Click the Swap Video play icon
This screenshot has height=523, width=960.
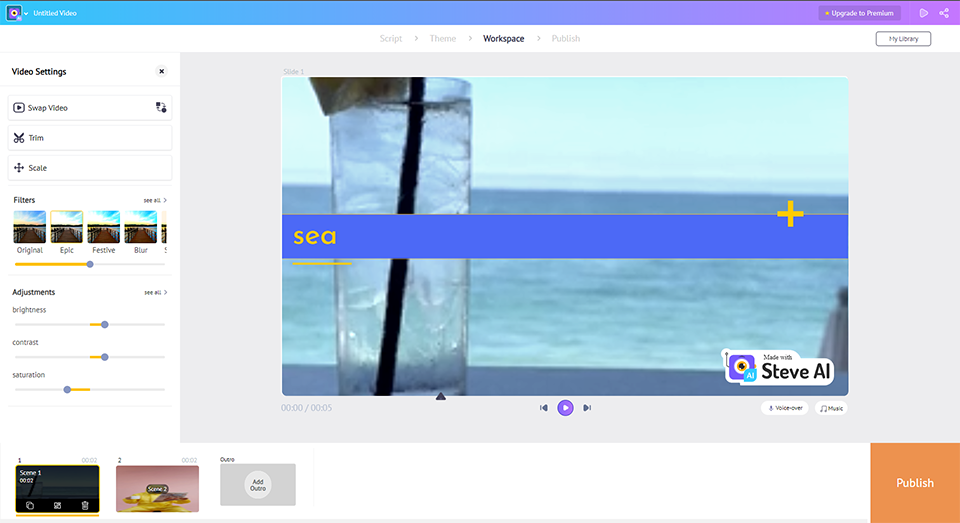(x=19, y=108)
